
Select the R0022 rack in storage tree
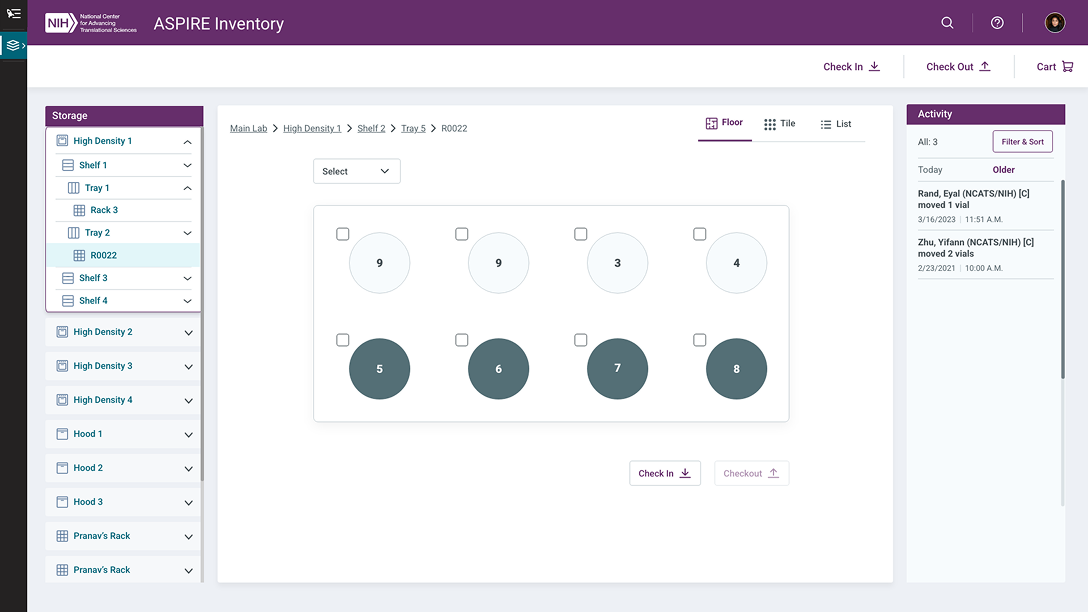pyautogui.click(x=103, y=255)
